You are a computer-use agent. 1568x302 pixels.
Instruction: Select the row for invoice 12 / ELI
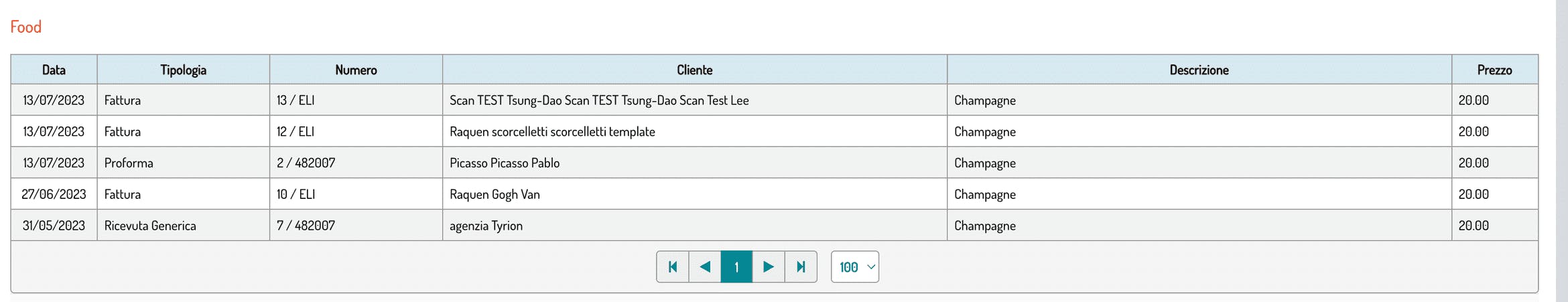pyautogui.click(x=296, y=132)
